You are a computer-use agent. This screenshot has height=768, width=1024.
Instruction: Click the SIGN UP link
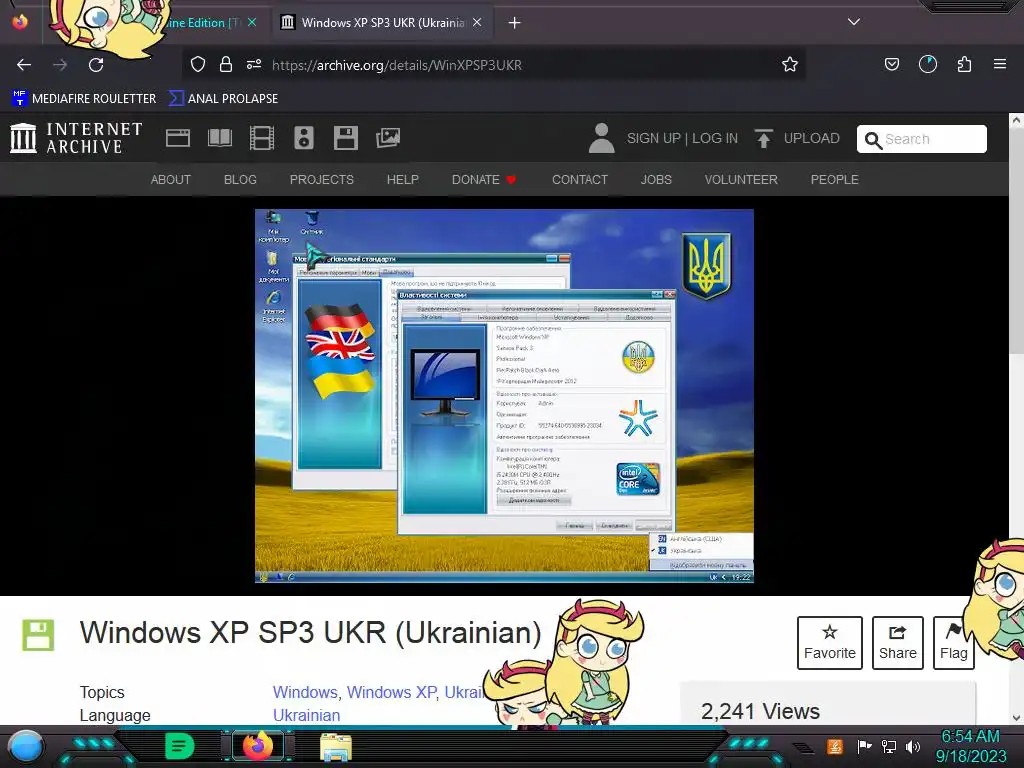pyautogui.click(x=653, y=138)
